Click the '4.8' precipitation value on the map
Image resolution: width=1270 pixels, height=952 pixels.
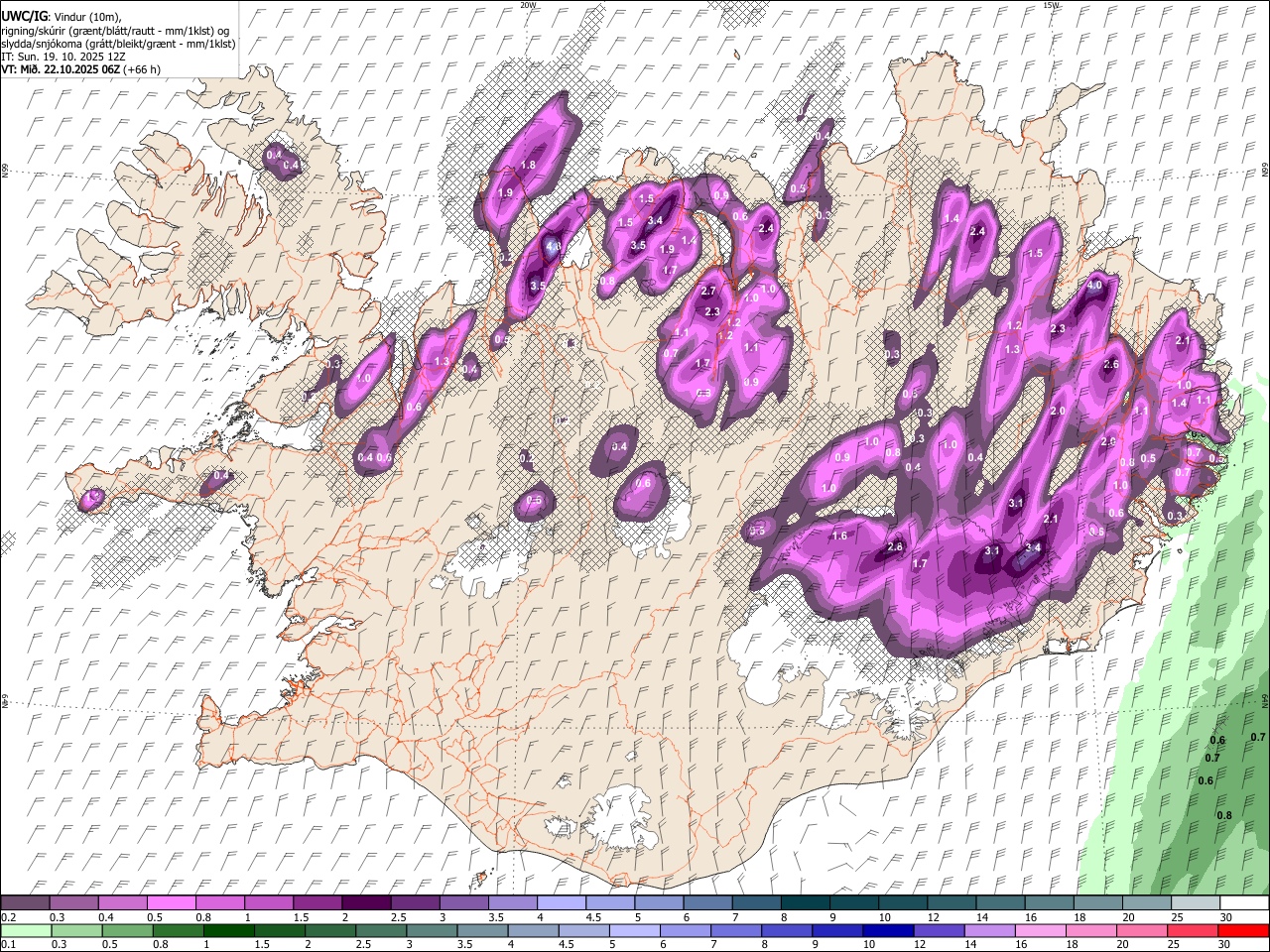(x=554, y=246)
